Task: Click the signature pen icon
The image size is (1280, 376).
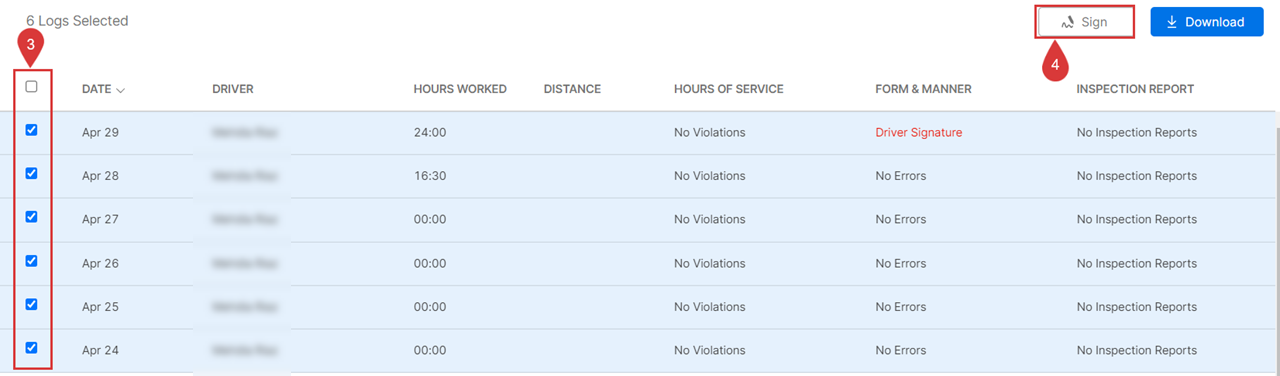Action: [1068, 22]
